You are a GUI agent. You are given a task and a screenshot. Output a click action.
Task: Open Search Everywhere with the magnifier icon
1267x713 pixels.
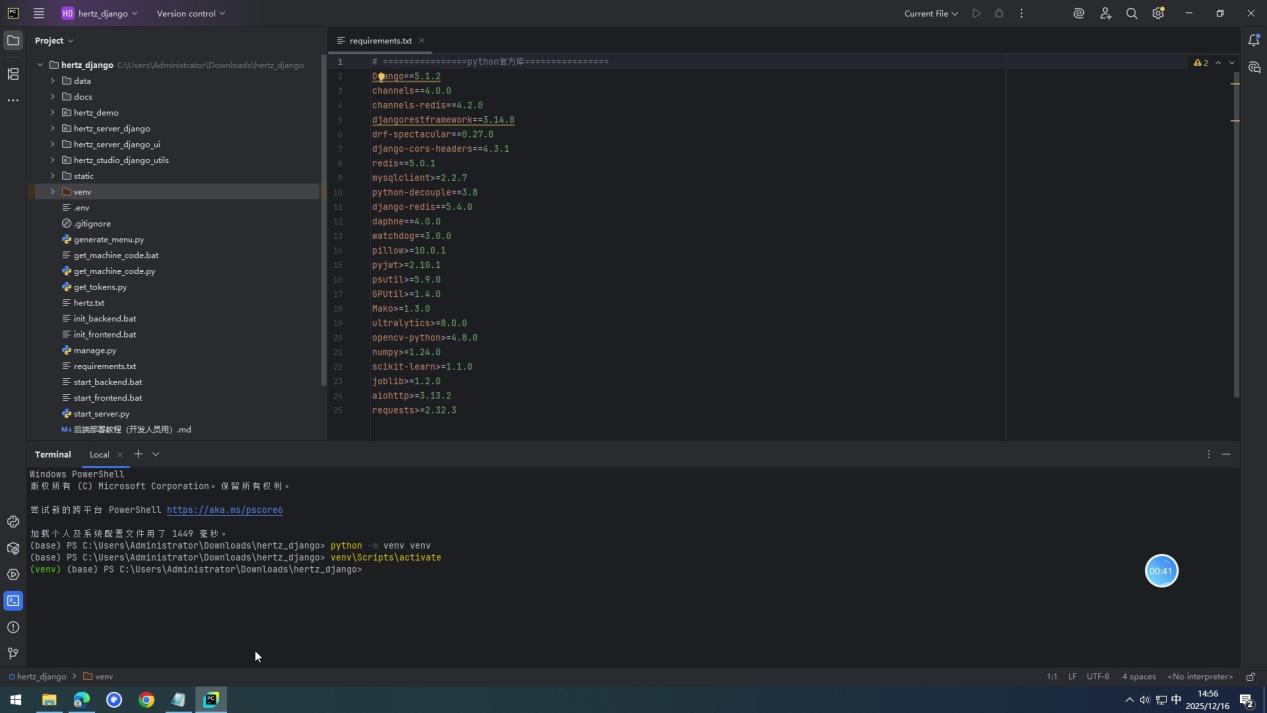point(1131,13)
